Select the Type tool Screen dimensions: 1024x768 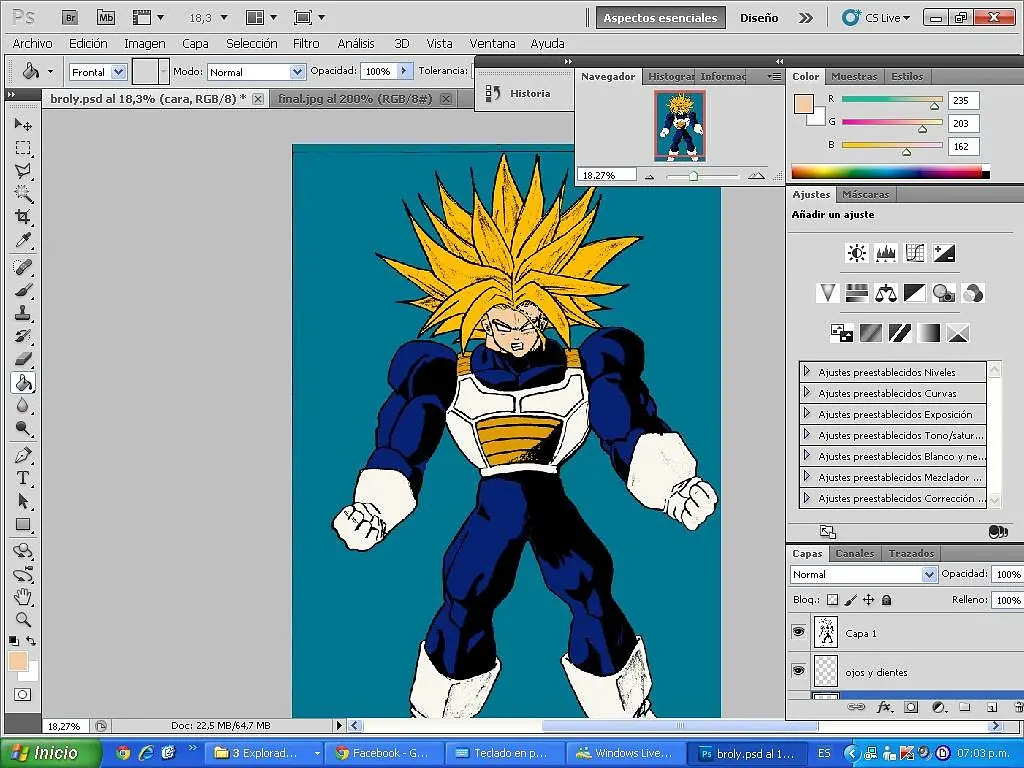23,478
